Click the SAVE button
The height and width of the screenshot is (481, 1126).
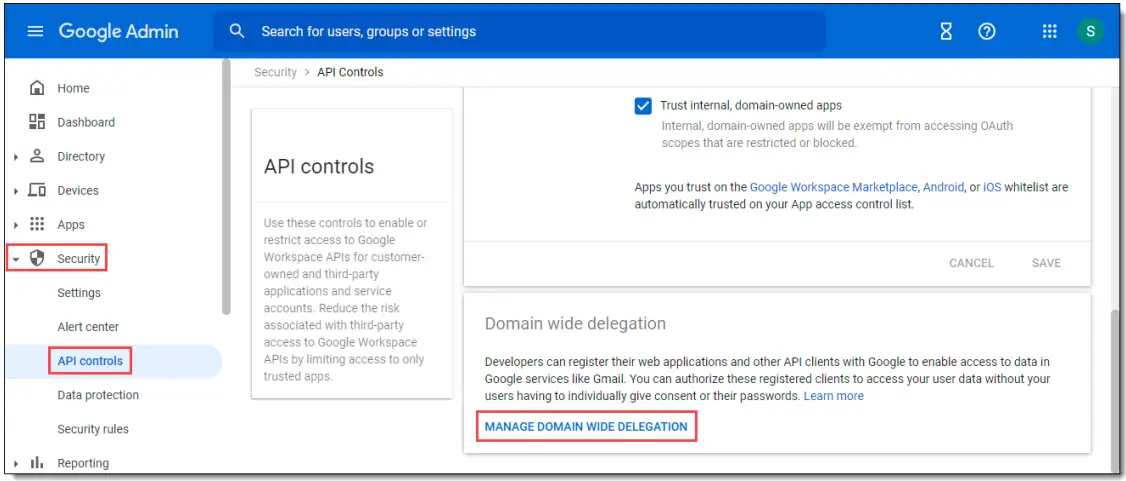pyautogui.click(x=1046, y=263)
